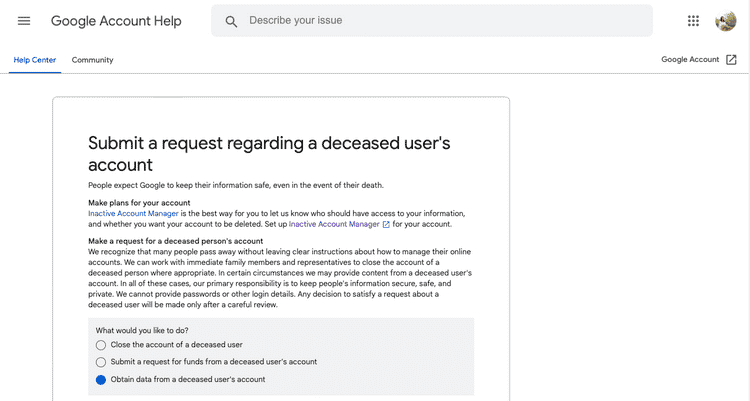
Task: Open the first Inactive Account Manager link
Action: (133, 213)
